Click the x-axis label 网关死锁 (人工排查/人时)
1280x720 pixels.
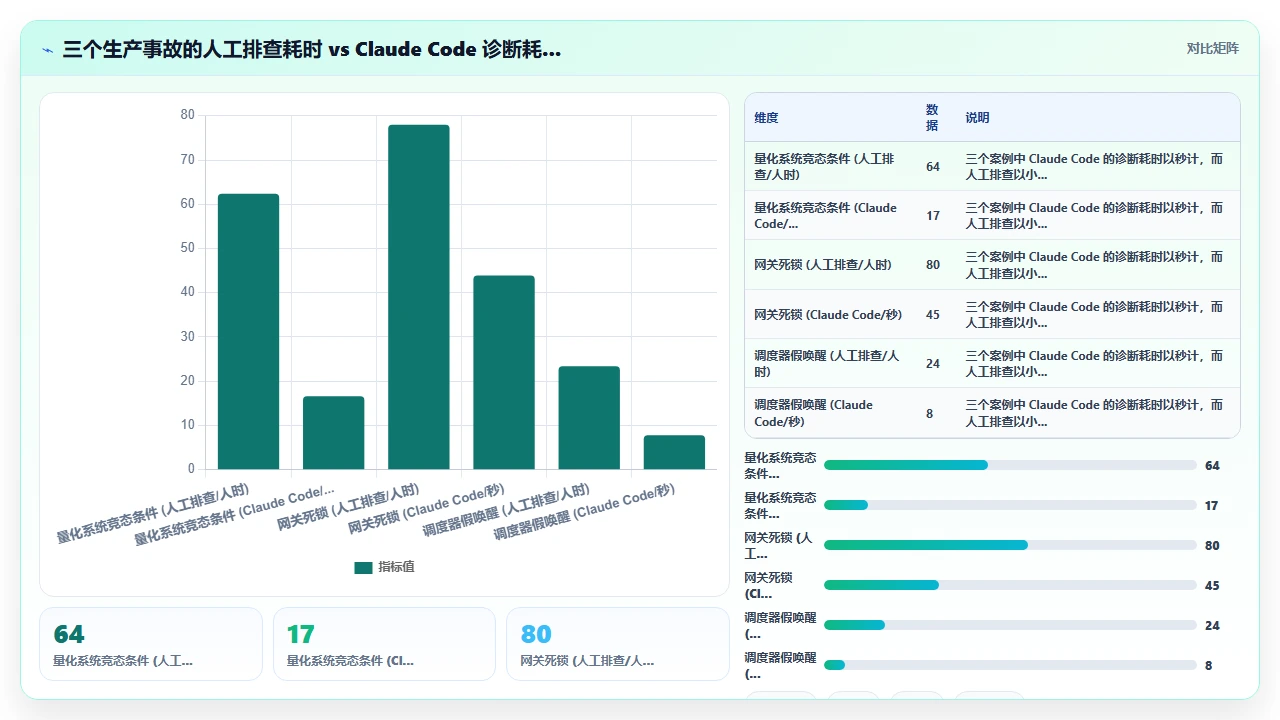pyautogui.click(x=348, y=507)
